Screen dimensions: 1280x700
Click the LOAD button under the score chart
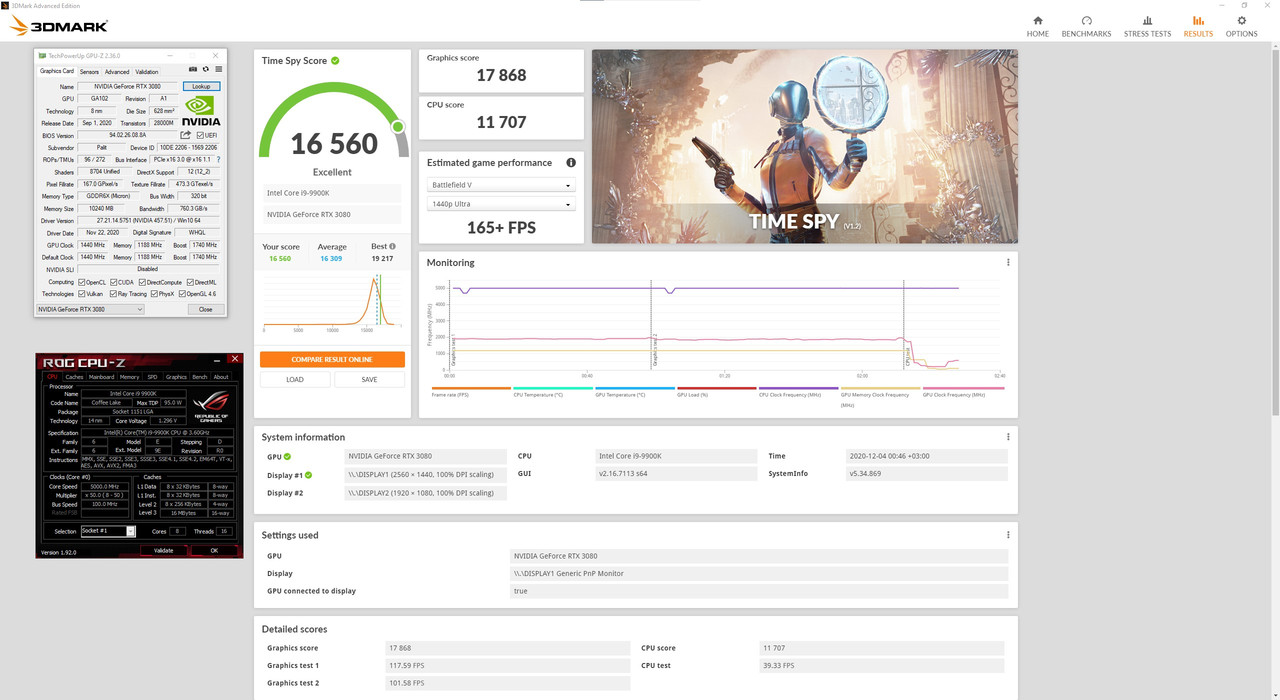295,380
